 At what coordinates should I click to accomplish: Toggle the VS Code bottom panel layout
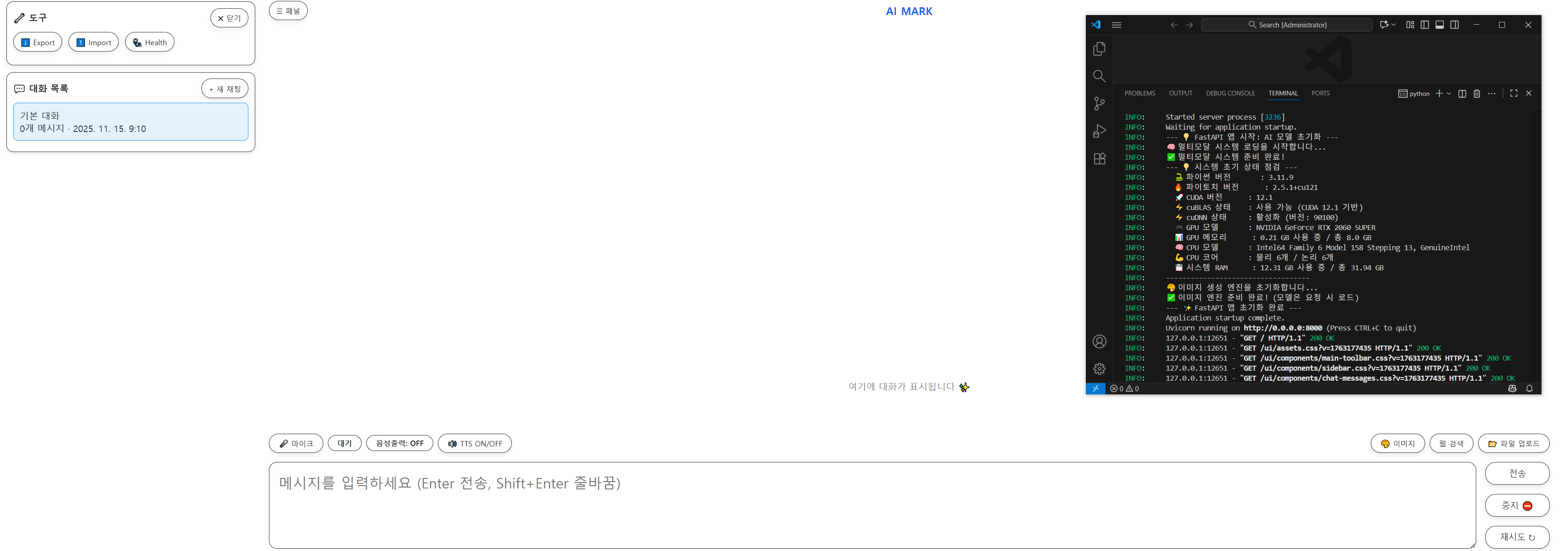click(1440, 25)
